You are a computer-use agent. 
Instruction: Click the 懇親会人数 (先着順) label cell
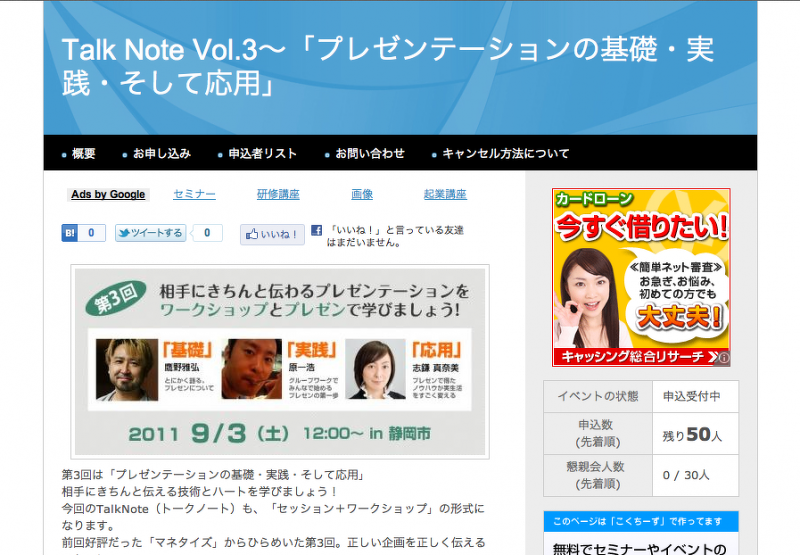point(597,475)
